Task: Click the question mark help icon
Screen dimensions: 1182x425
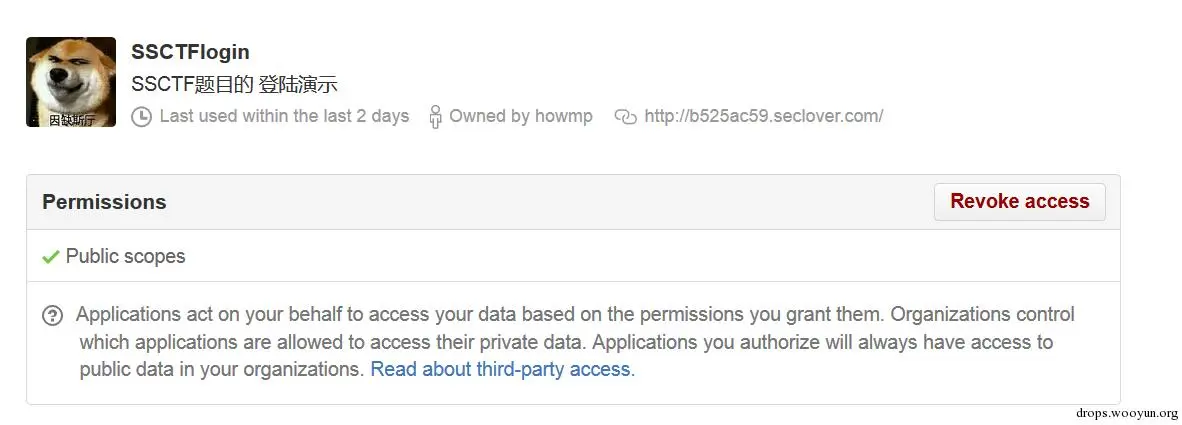Action: 52,315
